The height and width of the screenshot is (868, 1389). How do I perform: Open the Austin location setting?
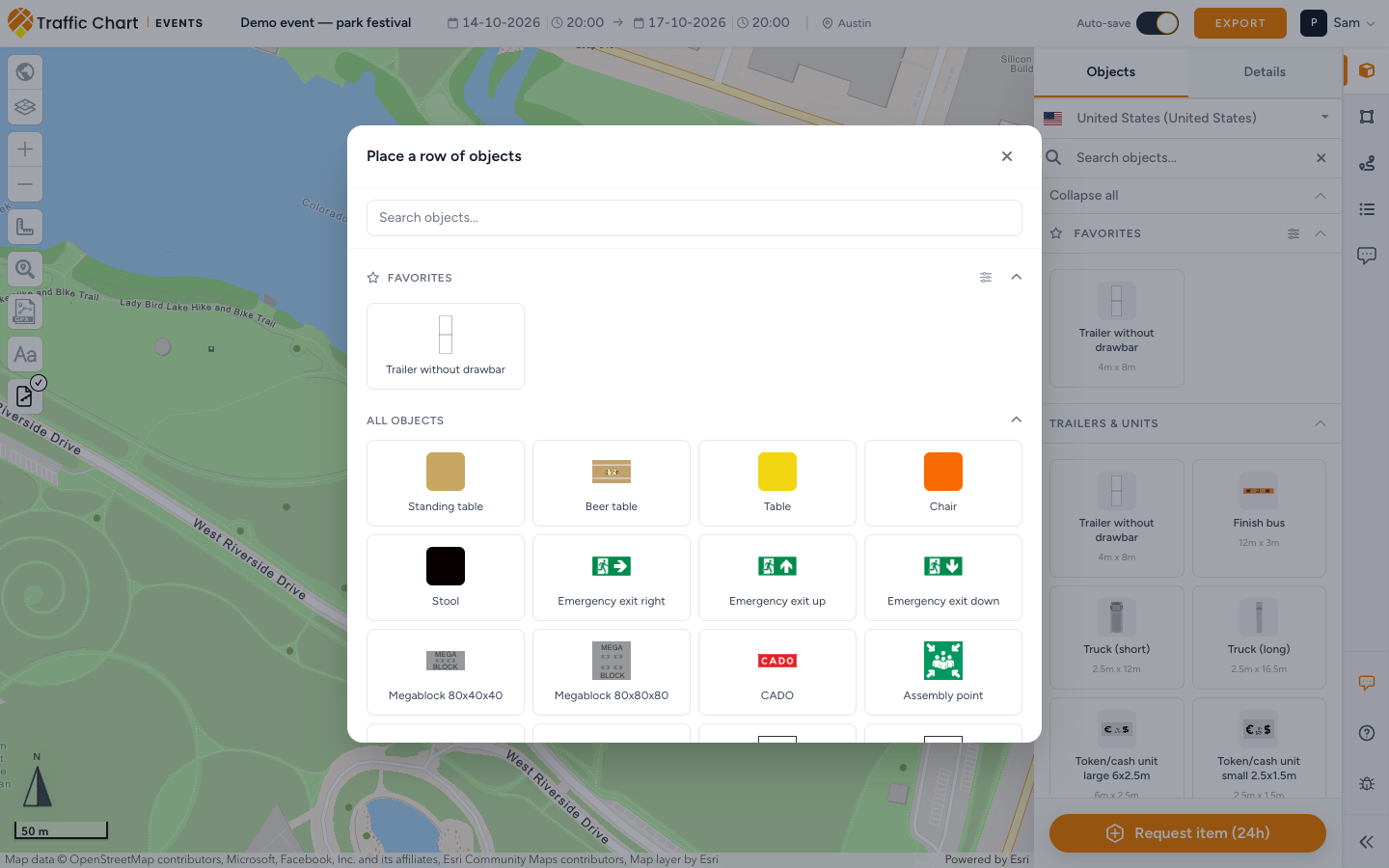pyautogui.click(x=847, y=23)
